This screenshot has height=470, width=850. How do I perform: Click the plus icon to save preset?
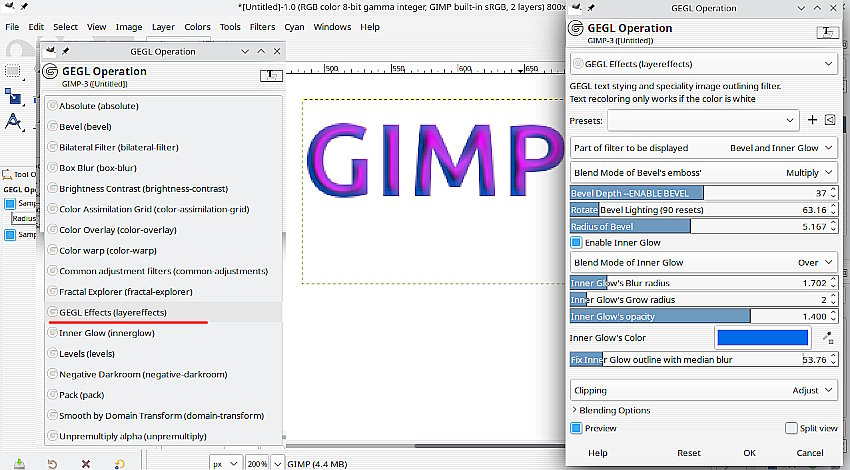point(812,120)
